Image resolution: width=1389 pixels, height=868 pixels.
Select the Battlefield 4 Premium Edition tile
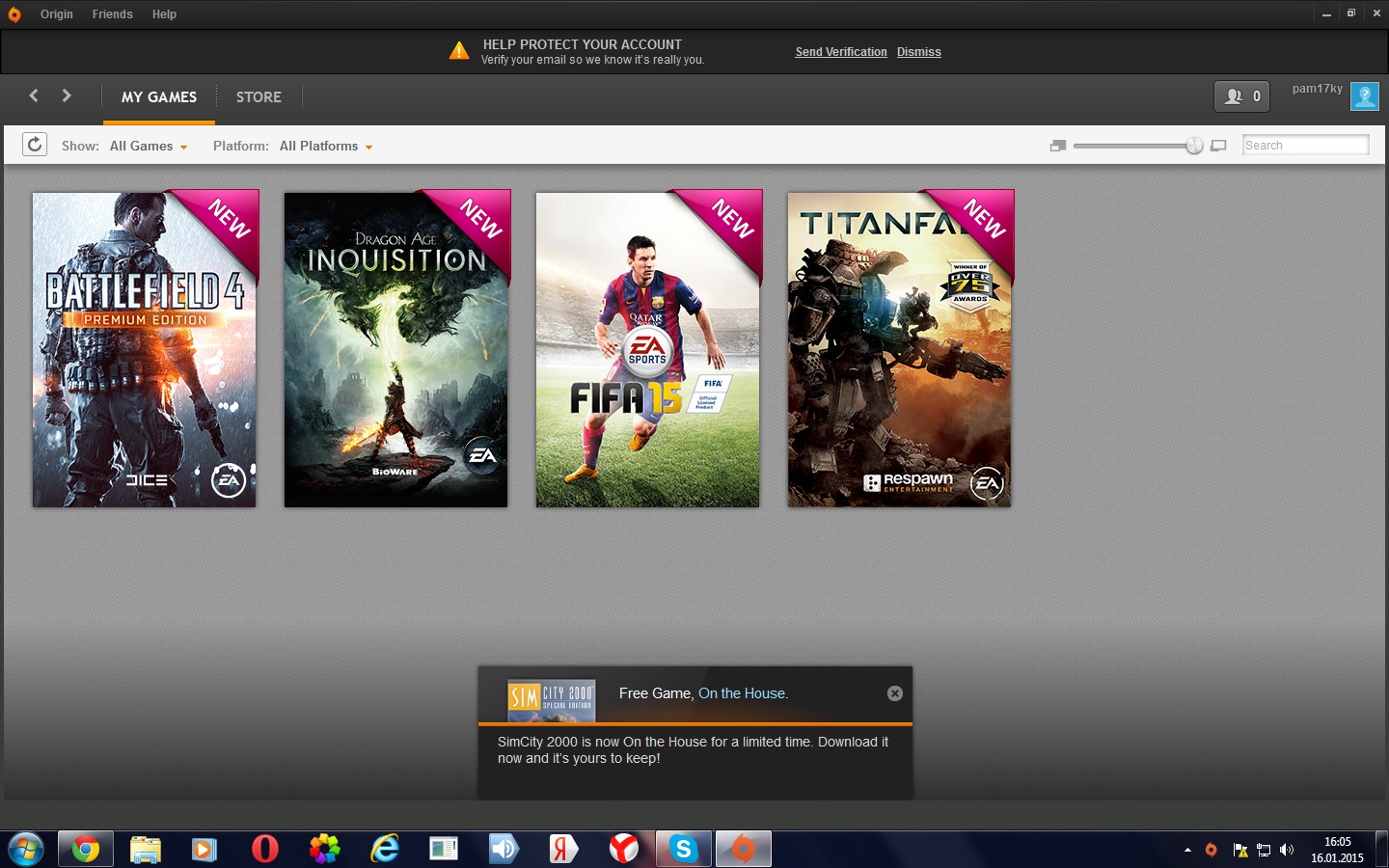click(x=145, y=349)
